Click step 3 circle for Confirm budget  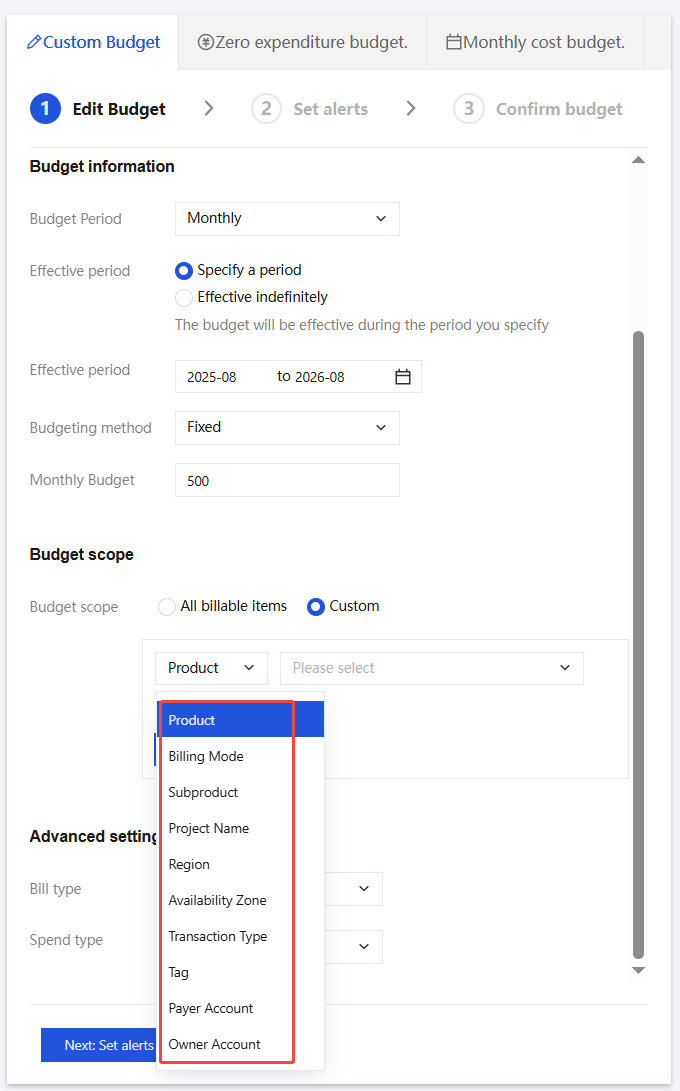pyautogui.click(x=469, y=109)
